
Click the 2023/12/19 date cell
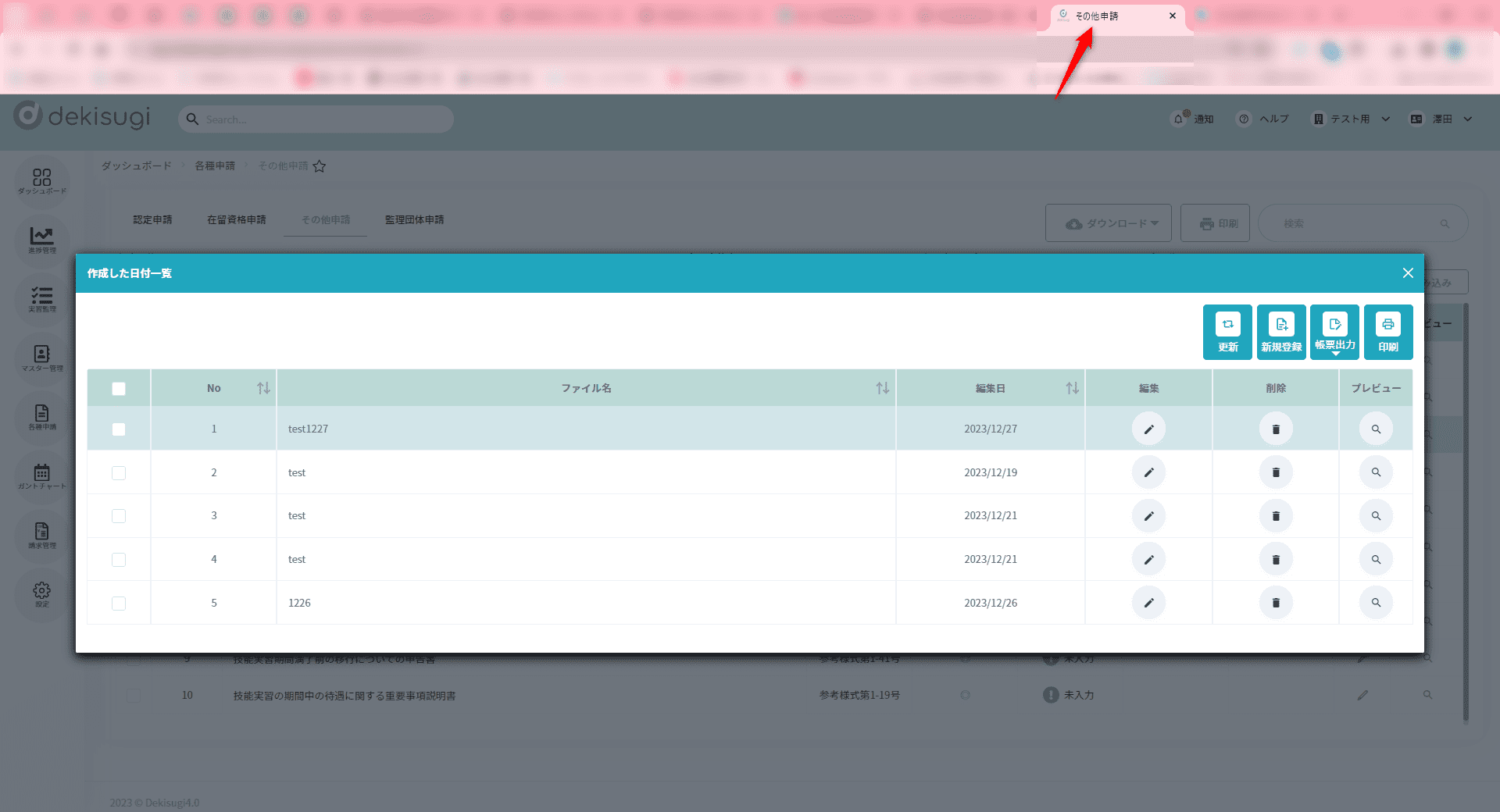[x=990, y=472]
